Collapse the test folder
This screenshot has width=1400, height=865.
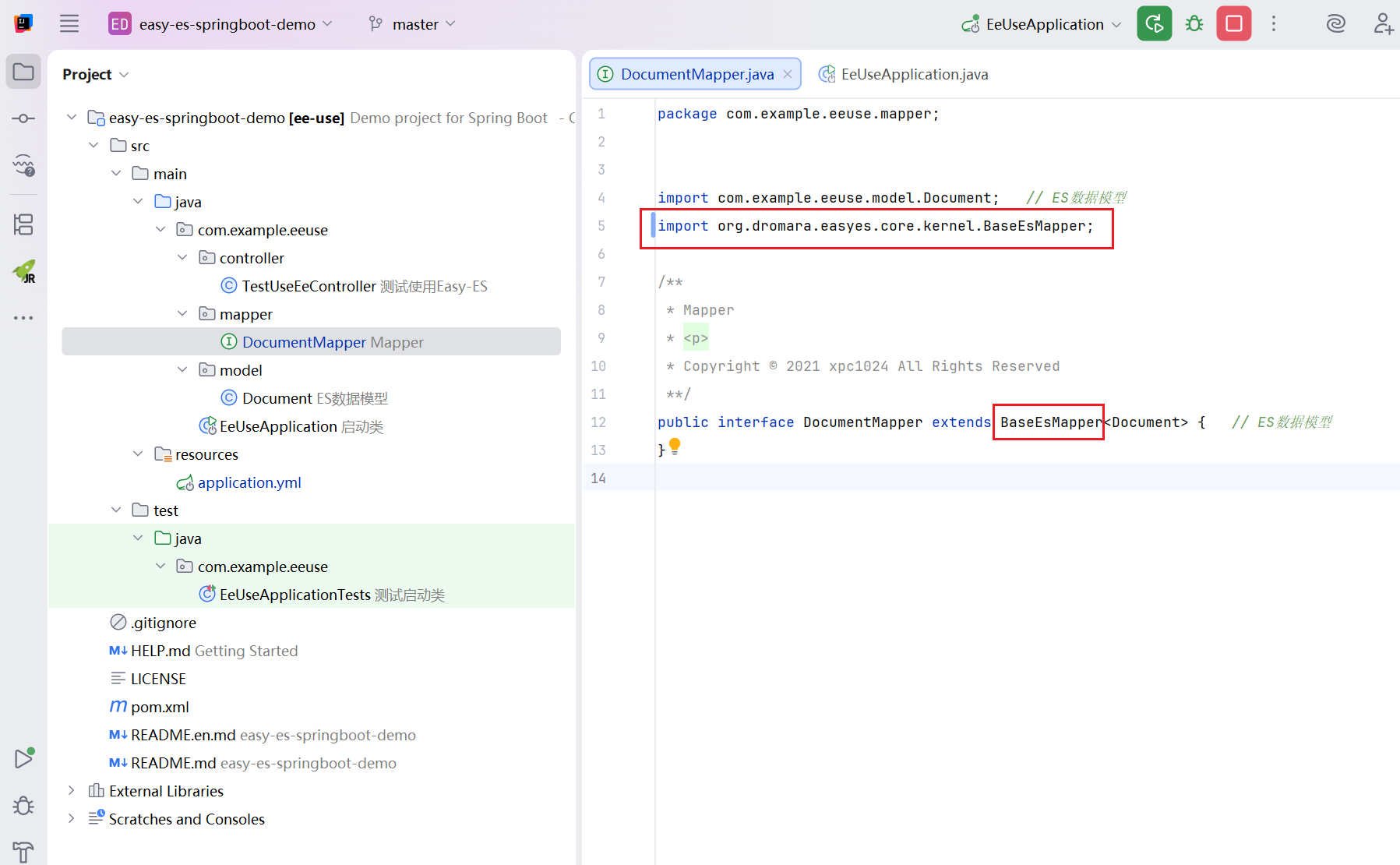click(116, 510)
